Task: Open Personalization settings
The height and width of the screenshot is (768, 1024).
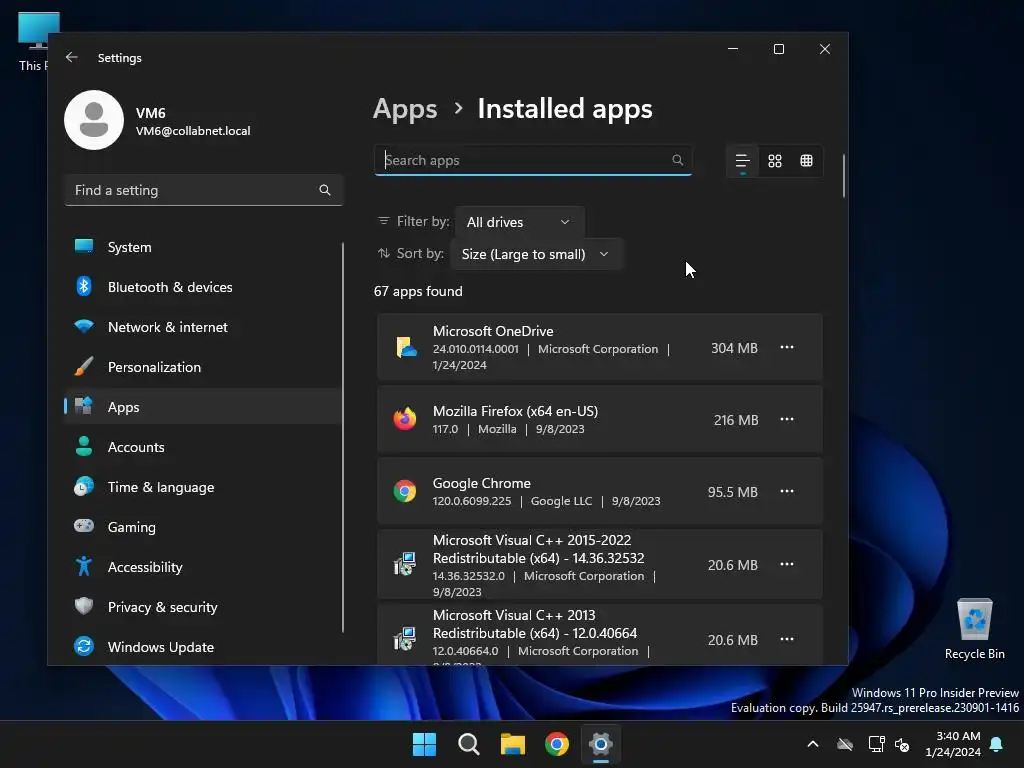Action: click(203, 366)
